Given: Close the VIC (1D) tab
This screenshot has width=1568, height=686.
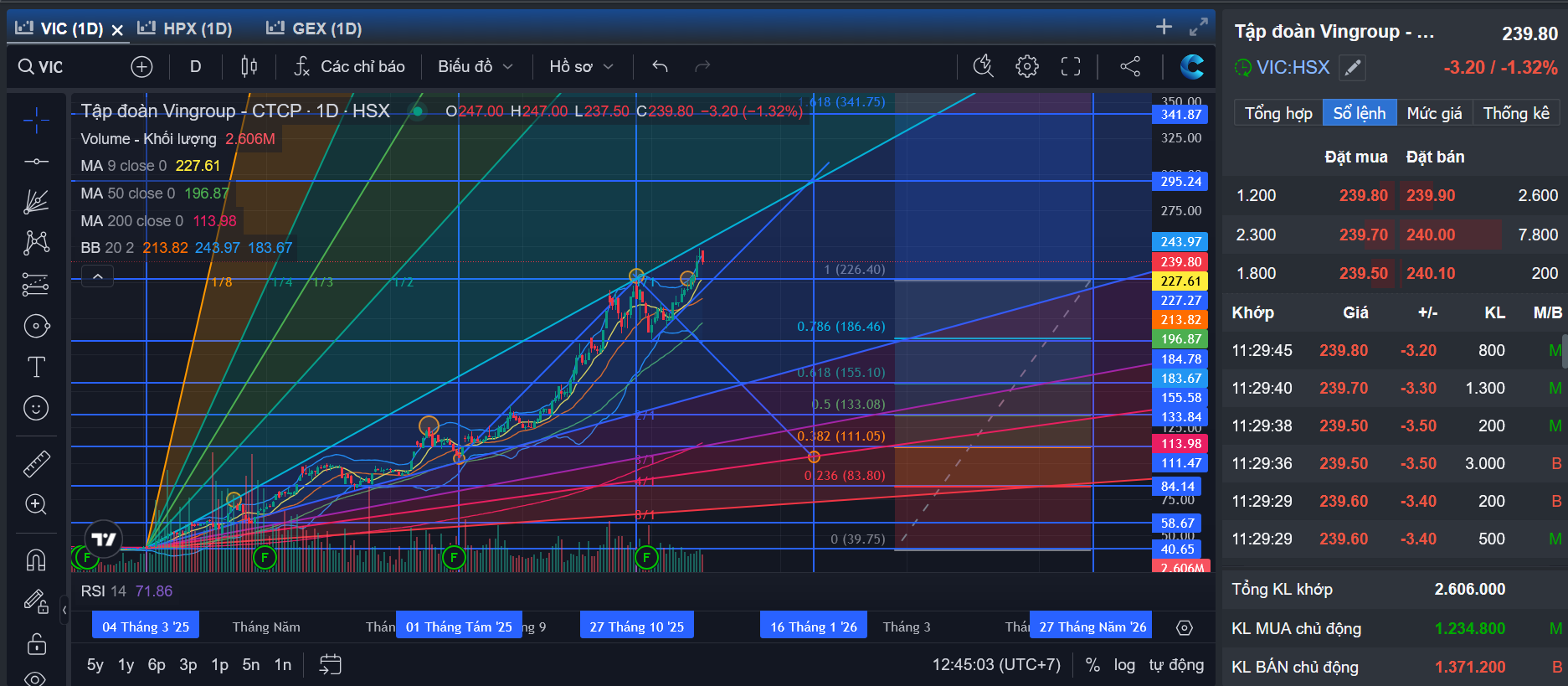Looking at the screenshot, I should [117, 30].
